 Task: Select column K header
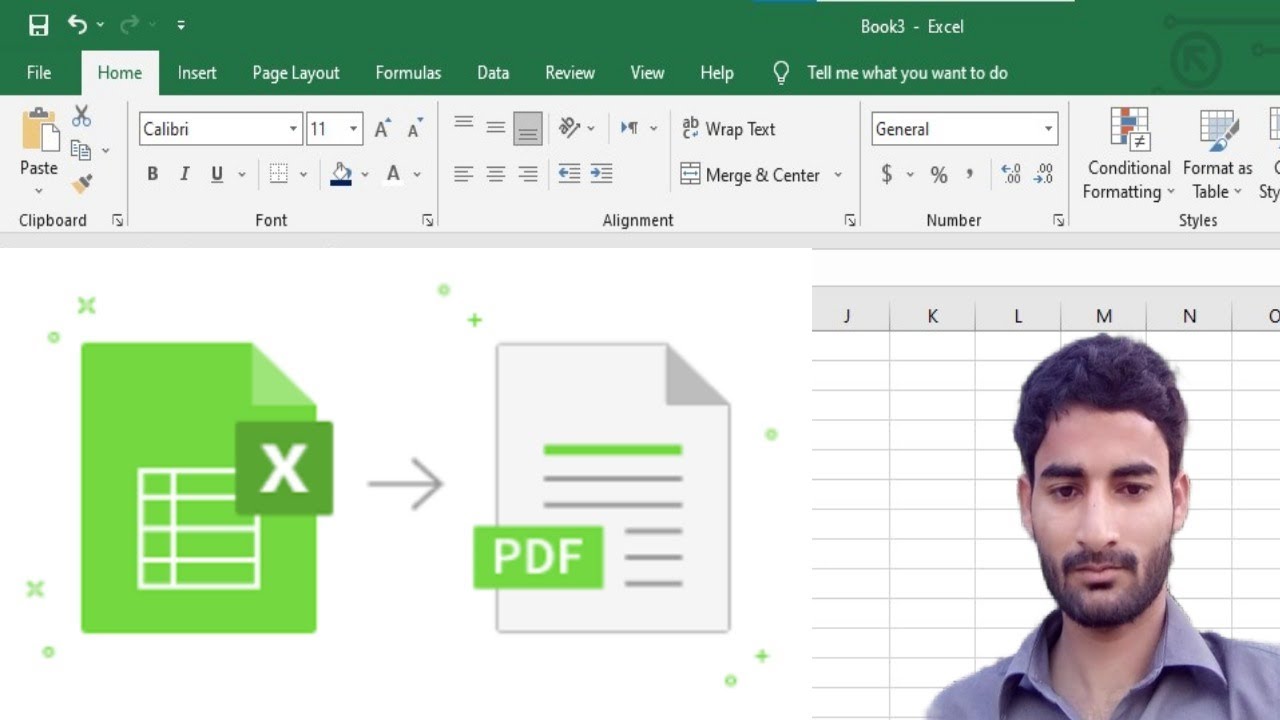(x=932, y=316)
